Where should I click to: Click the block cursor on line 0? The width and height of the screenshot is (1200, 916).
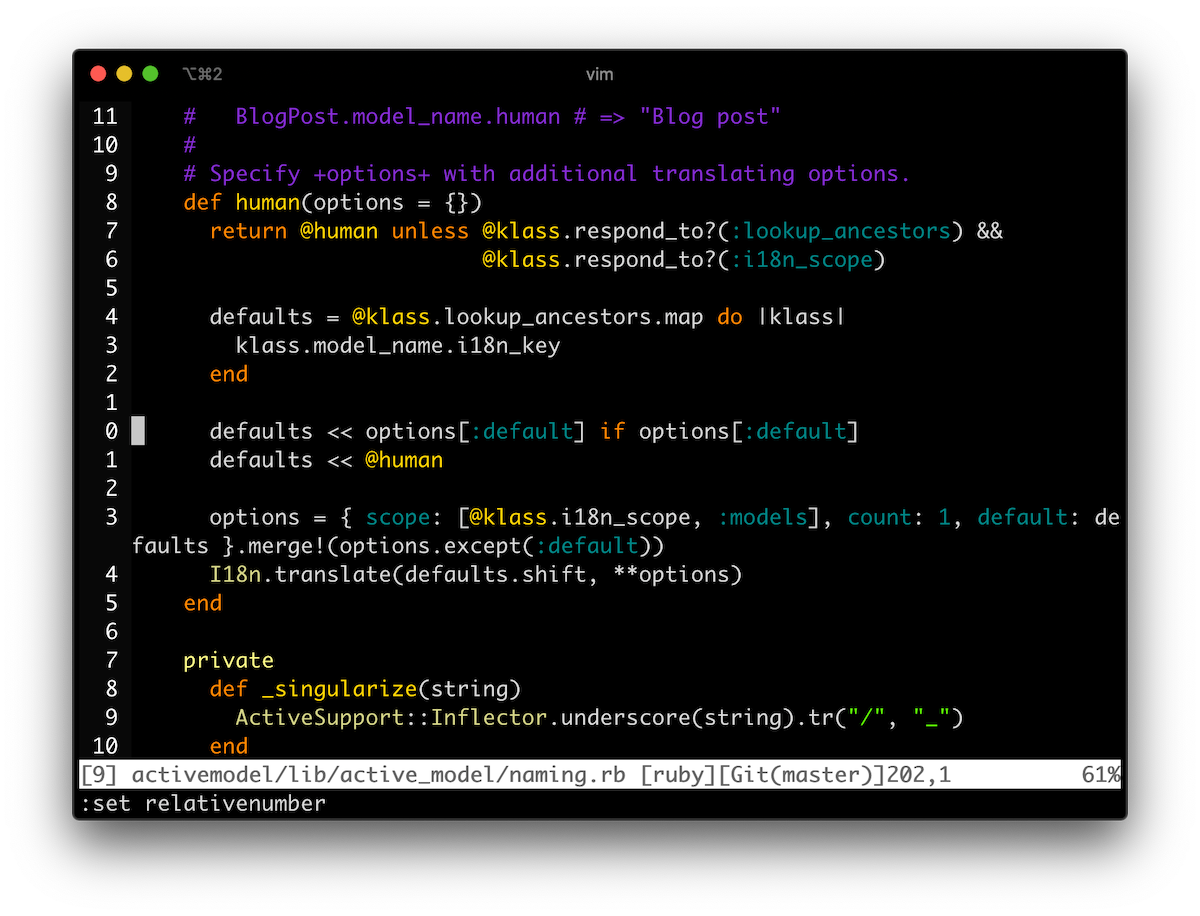[x=138, y=431]
